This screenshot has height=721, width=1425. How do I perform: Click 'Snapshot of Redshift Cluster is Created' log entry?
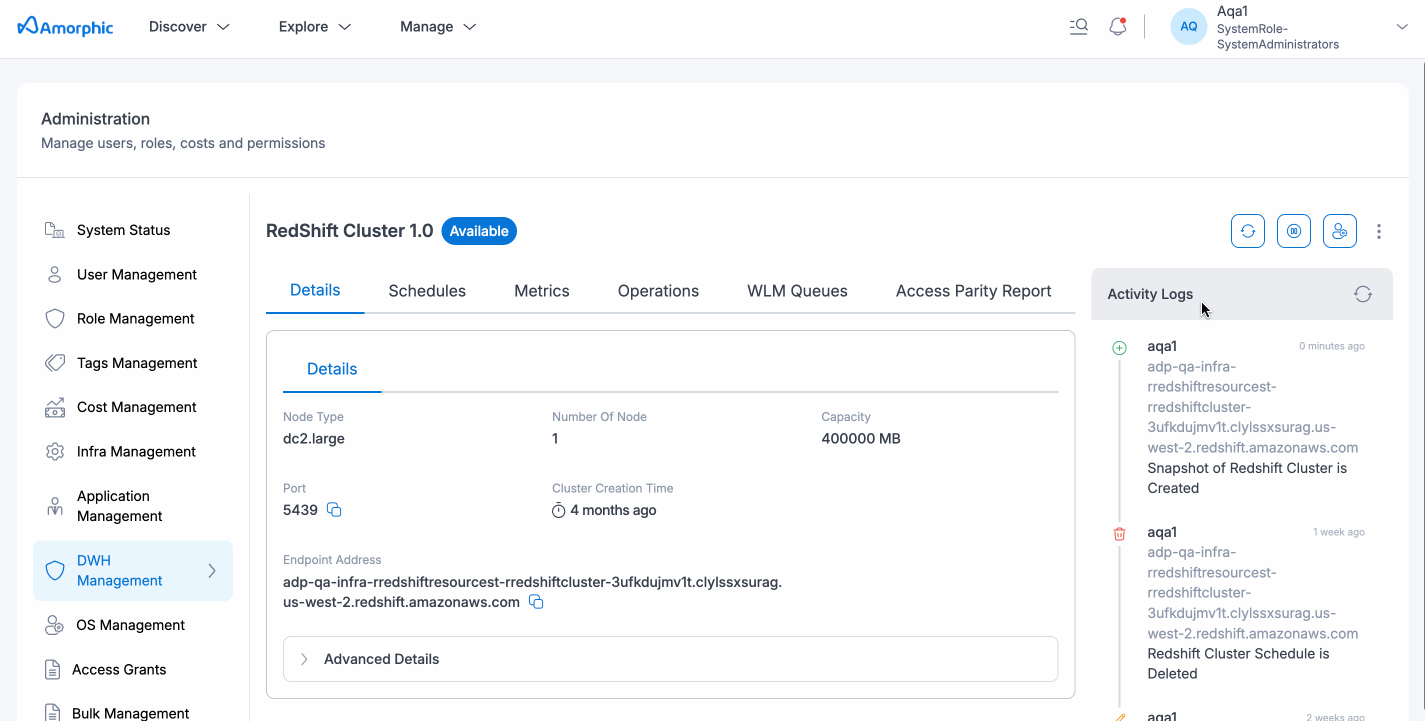click(1247, 478)
